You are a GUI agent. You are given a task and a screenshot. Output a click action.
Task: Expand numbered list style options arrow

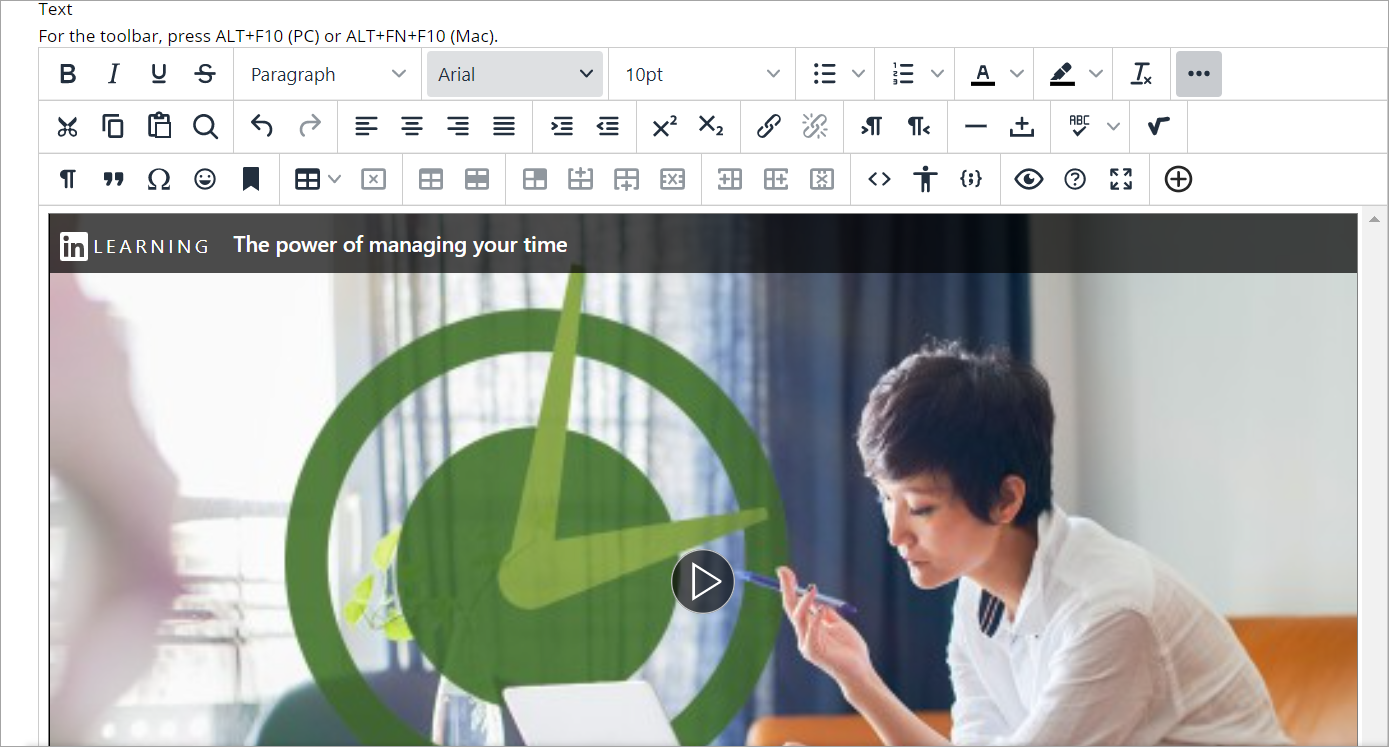tap(937, 74)
